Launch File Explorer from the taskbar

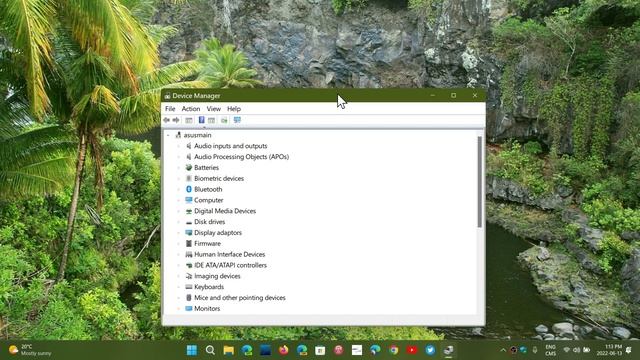[229, 350]
